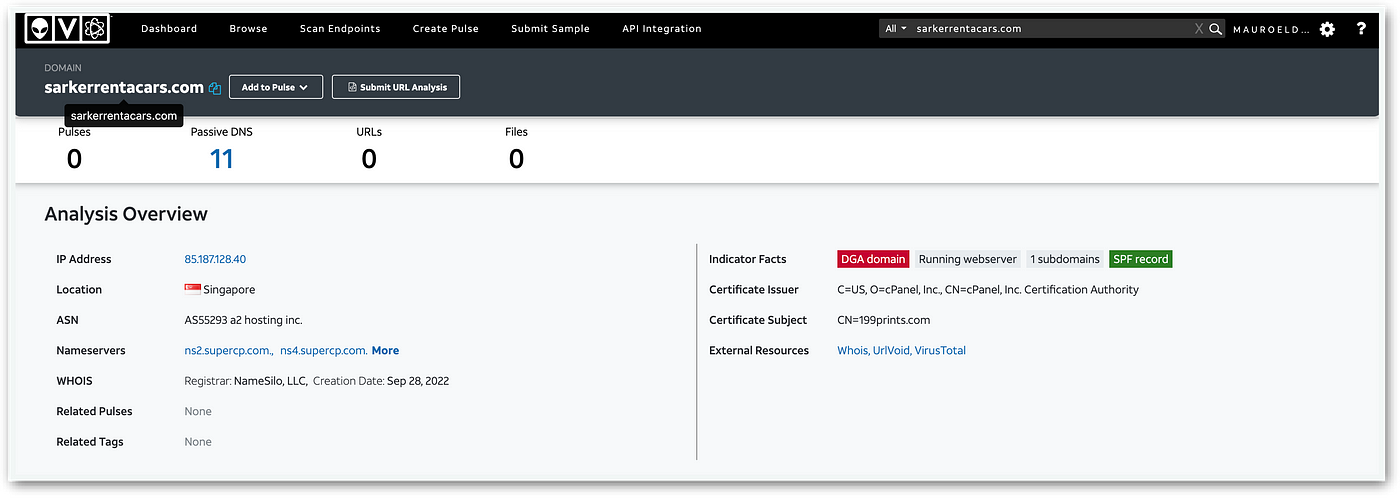Show More nameservers
This screenshot has height=498, width=1400.
[385, 350]
